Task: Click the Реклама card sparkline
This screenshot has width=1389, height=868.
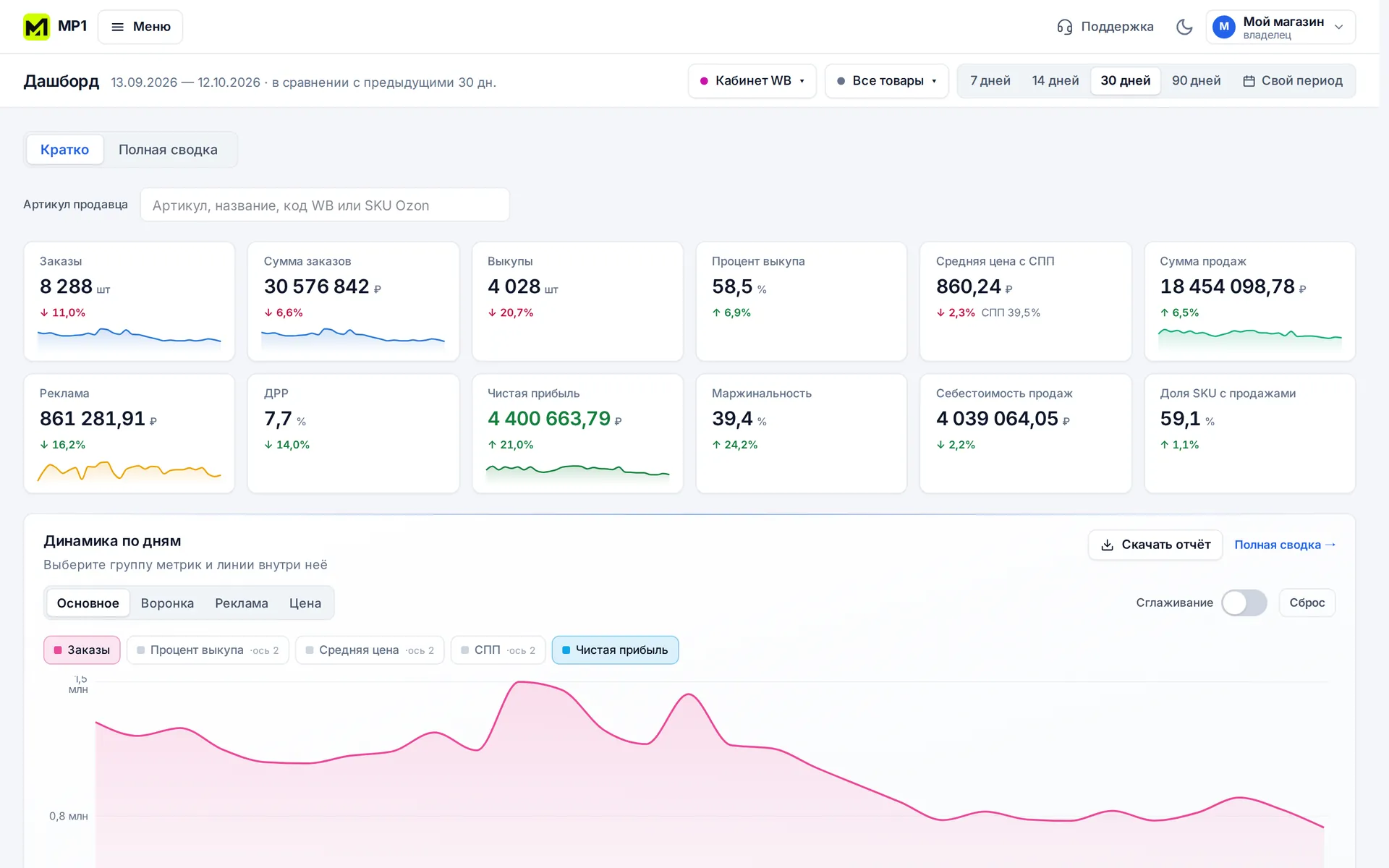Action: [x=129, y=472]
